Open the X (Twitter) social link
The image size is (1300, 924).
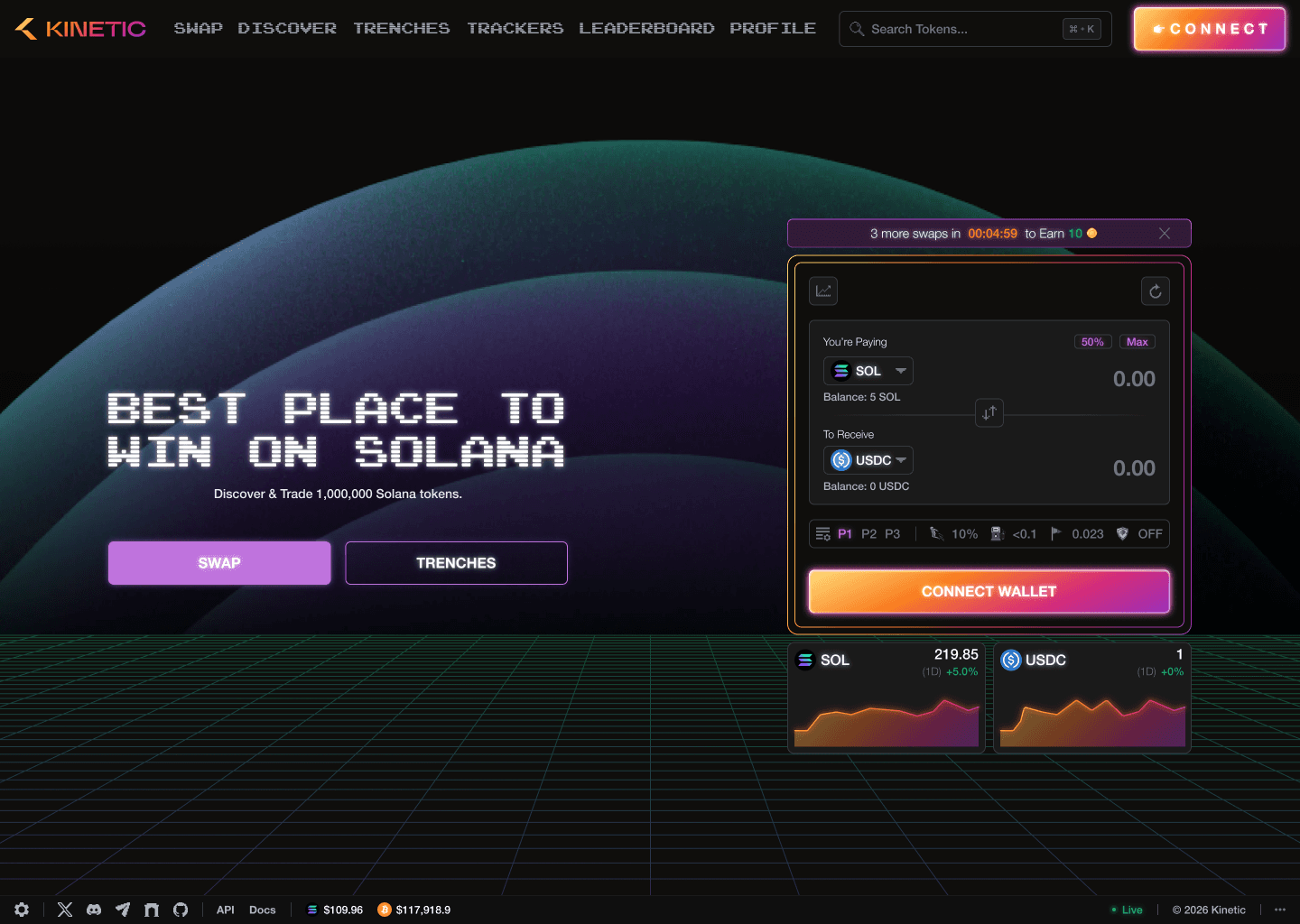coord(65,910)
